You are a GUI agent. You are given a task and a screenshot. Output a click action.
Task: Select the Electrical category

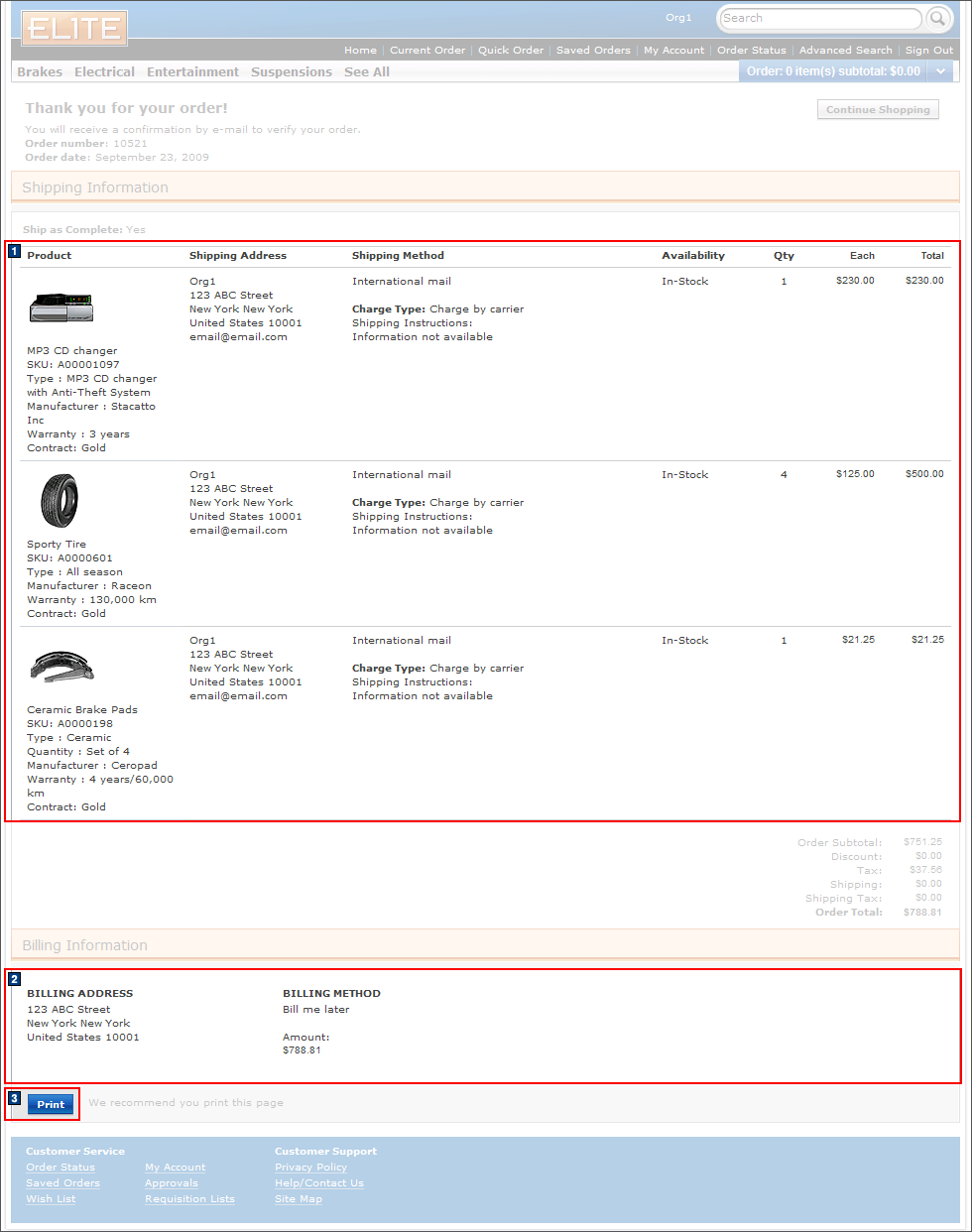click(104, 70)
